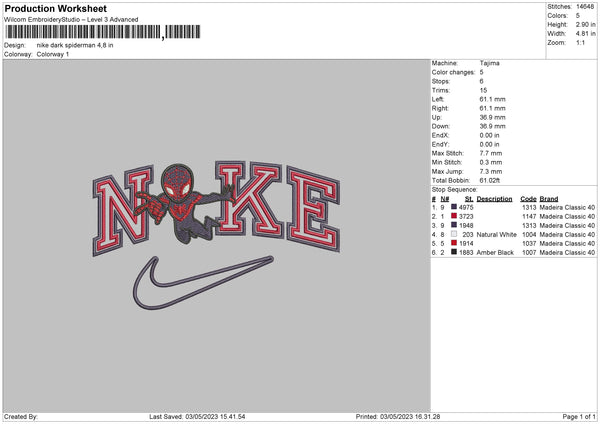The height and width of the screenshot is (424, 600).
Task: Click the letter E in the NIKE embroidery
Action: click(314, 209)
